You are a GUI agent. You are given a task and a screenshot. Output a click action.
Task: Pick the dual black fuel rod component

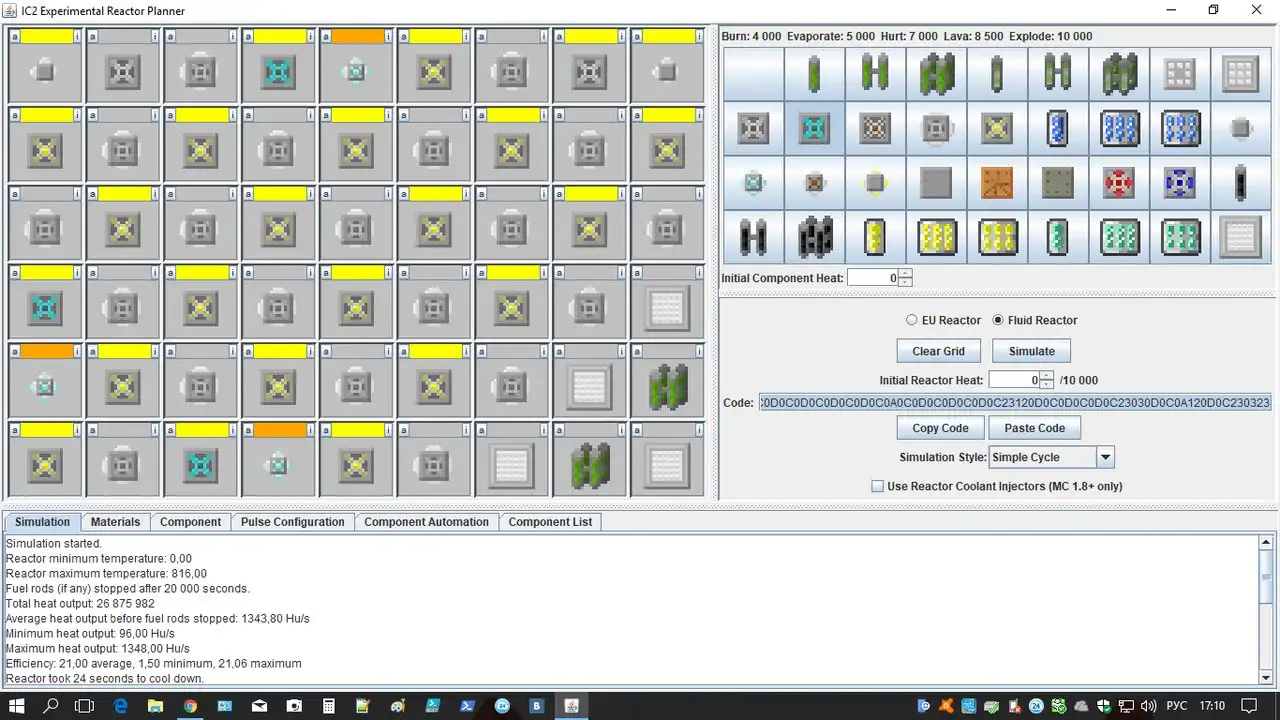pos(754,237)
